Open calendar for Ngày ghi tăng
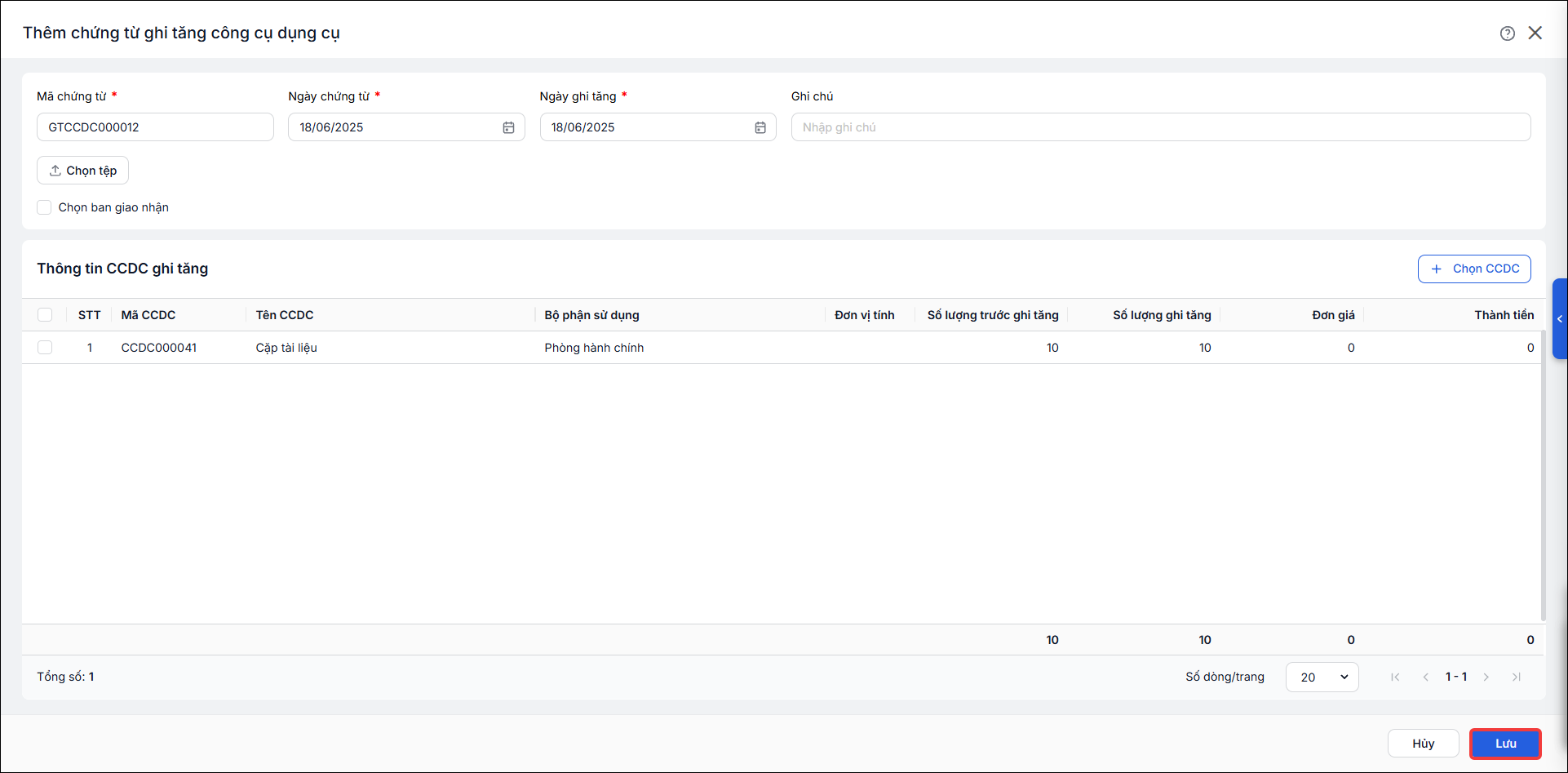The image size is (1568, 773). pos(760,127)
